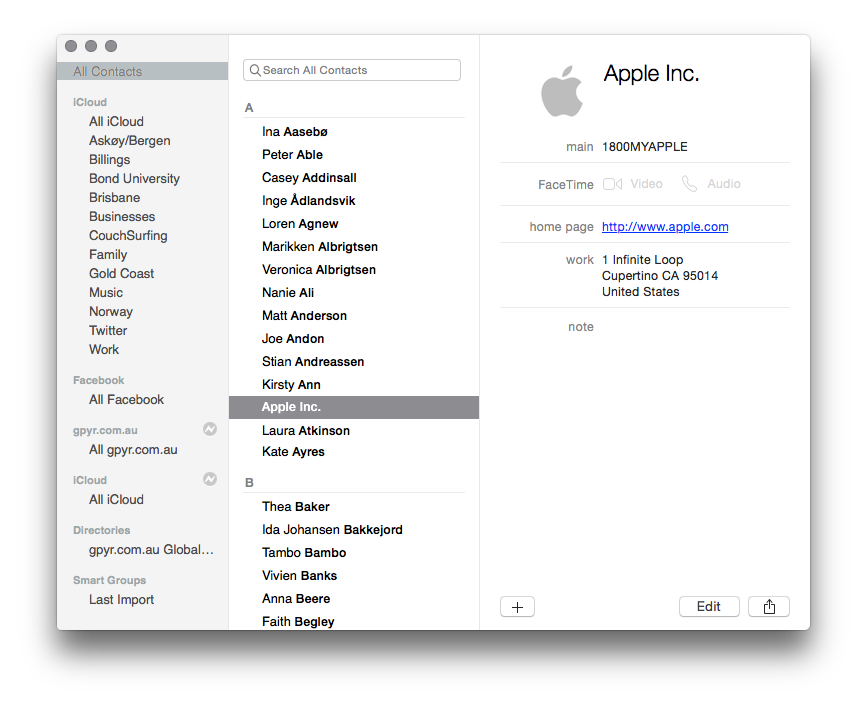
Task: Open the Twitter group
Action: click(108, 331)
